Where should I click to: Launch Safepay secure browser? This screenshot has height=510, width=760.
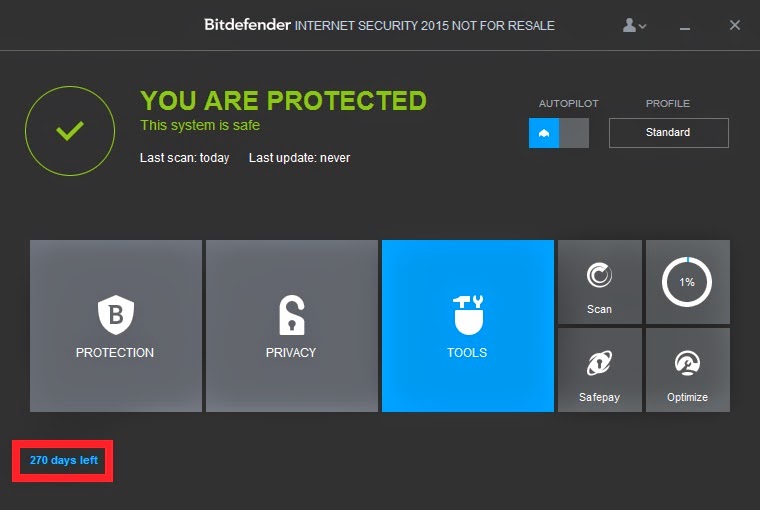(600, 370)
